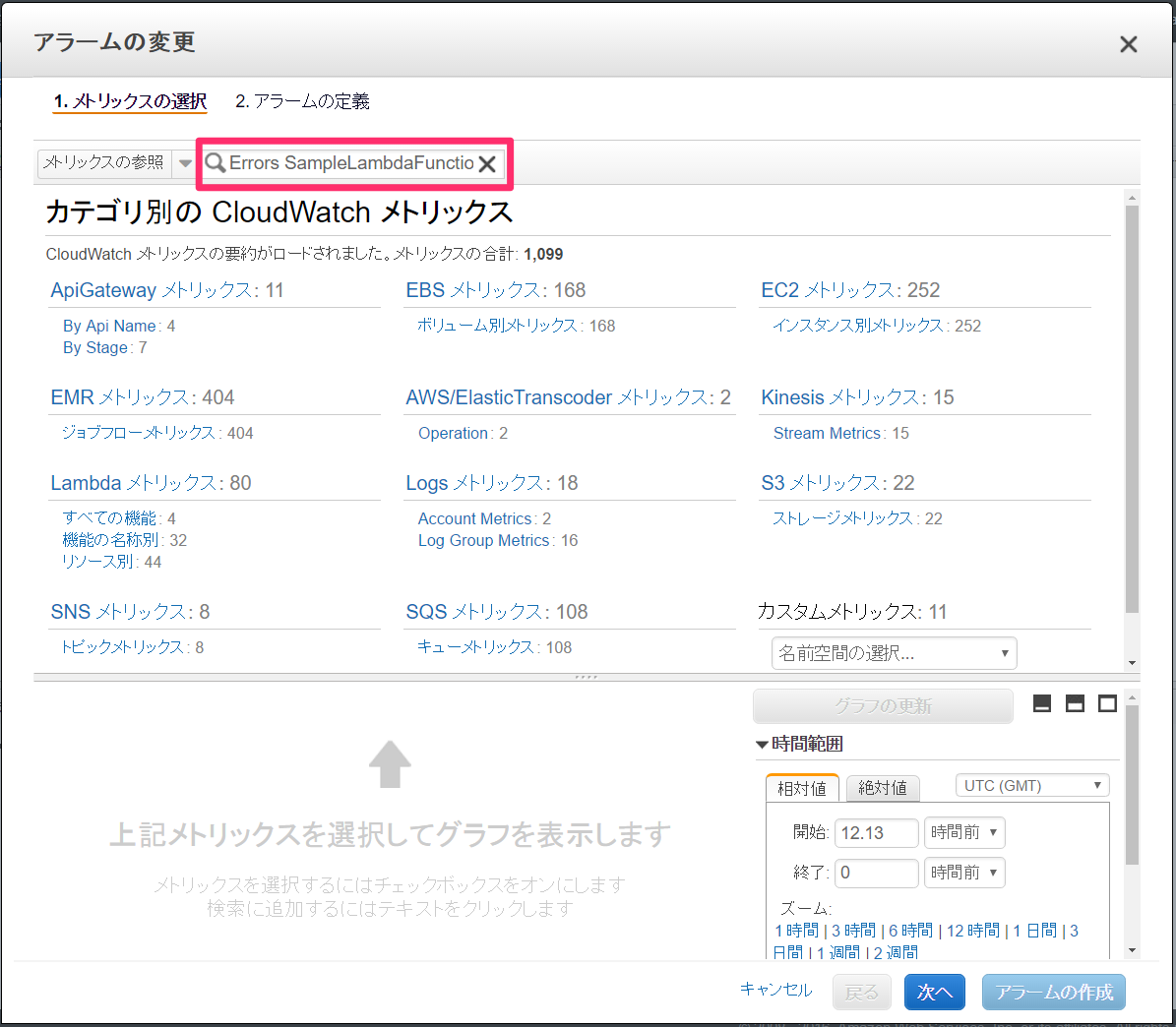This screenshot has width=1176, height=1027.
Task: Click the metrics list vertical scrollbar
Action: 1132,408
